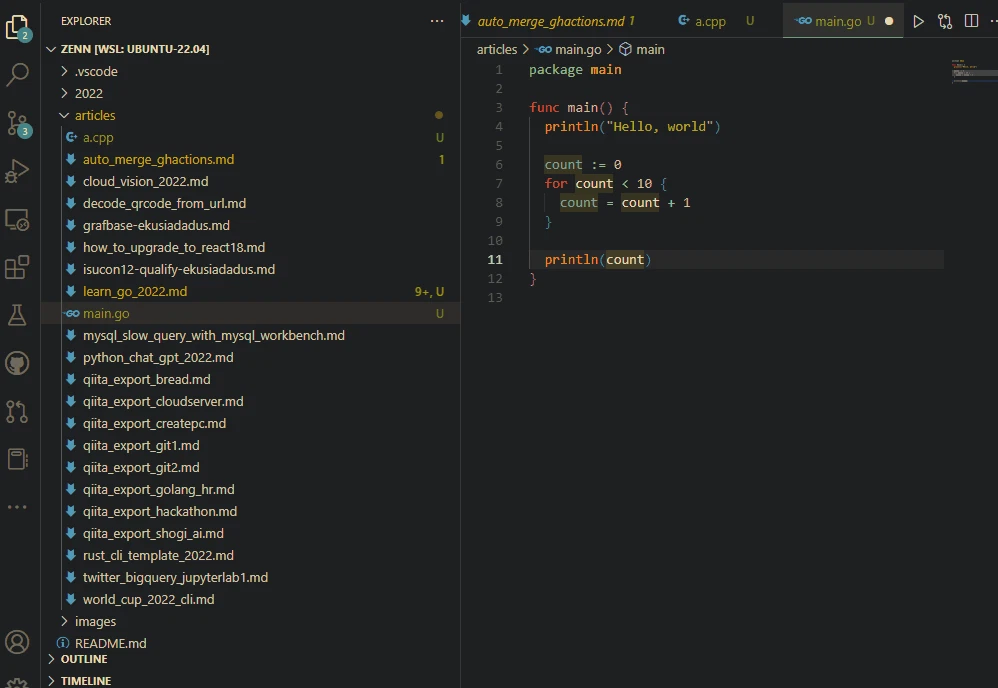
Task: Click the Go icon next to main.go in the breadcrumb
Action: (x=544, y=49)
